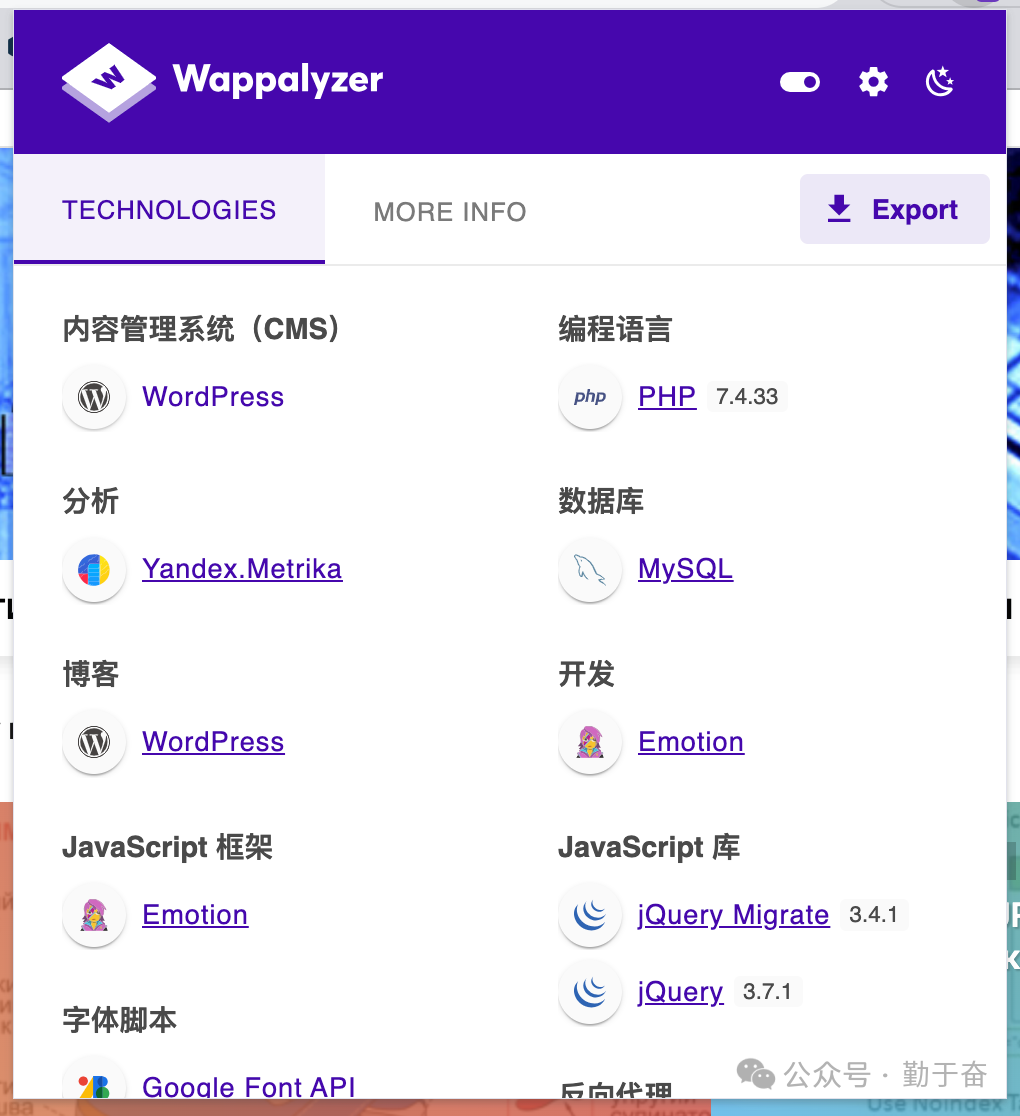Click the jQuery library icon
1020x1116 pixels.
(590, 991)
